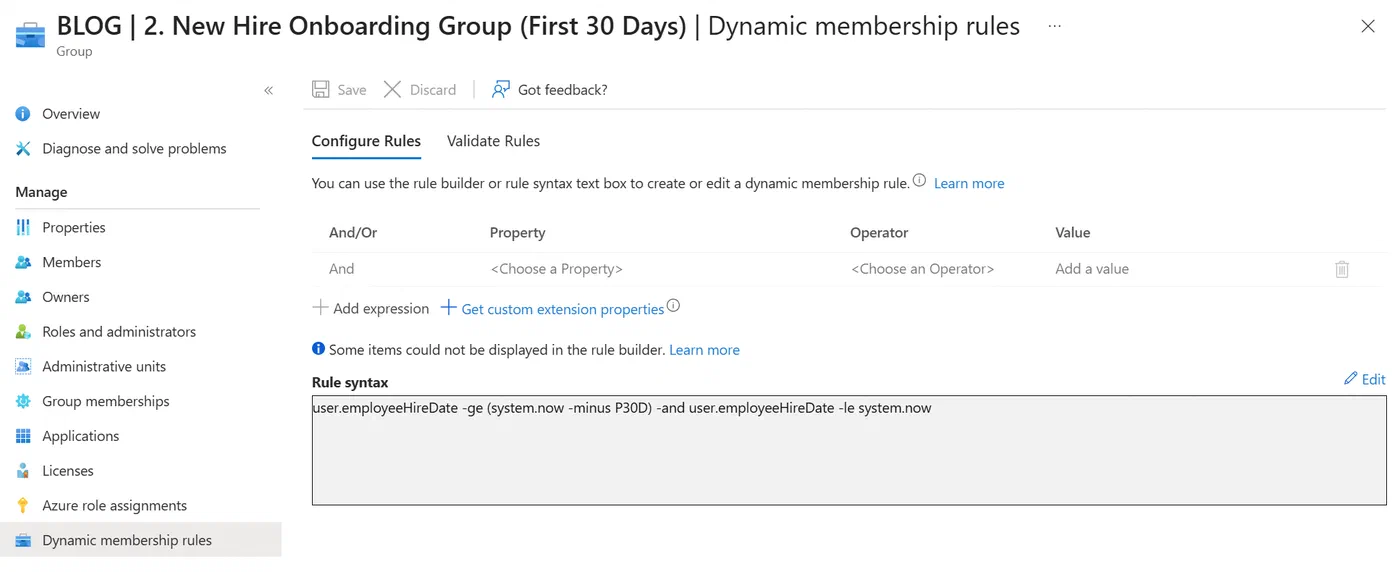The width and height of the screenshot is (1400, 572).
Task: Open Azure role assignments
Action: click(115, 506)
